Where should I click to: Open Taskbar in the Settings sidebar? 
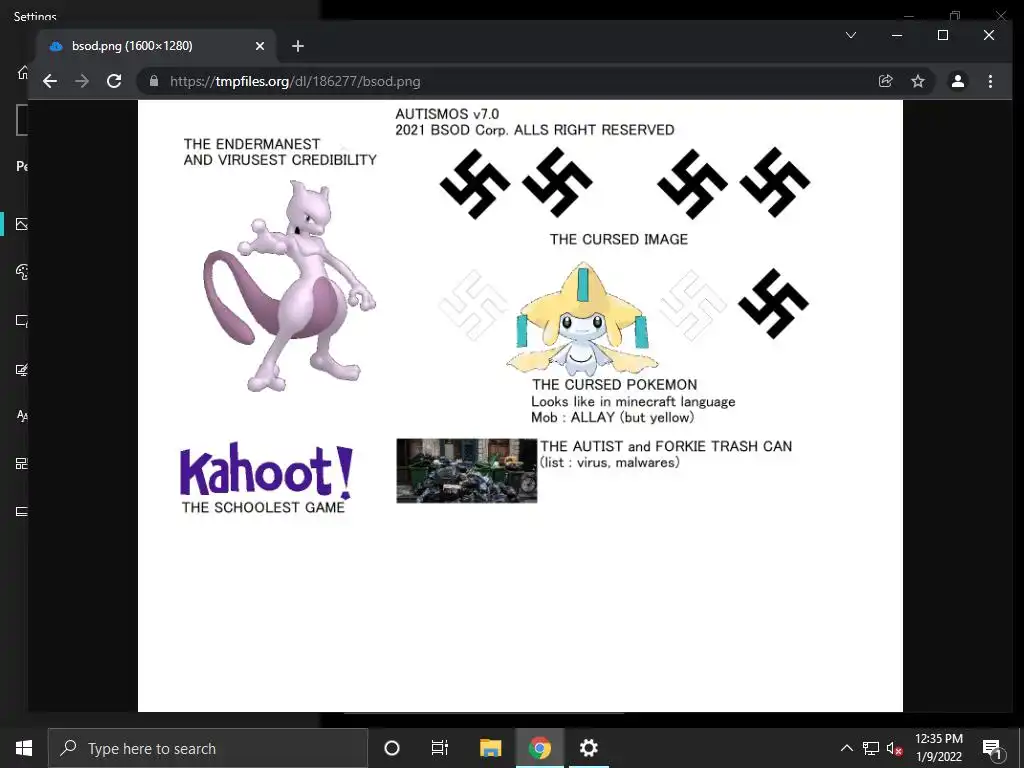(22, 511)
